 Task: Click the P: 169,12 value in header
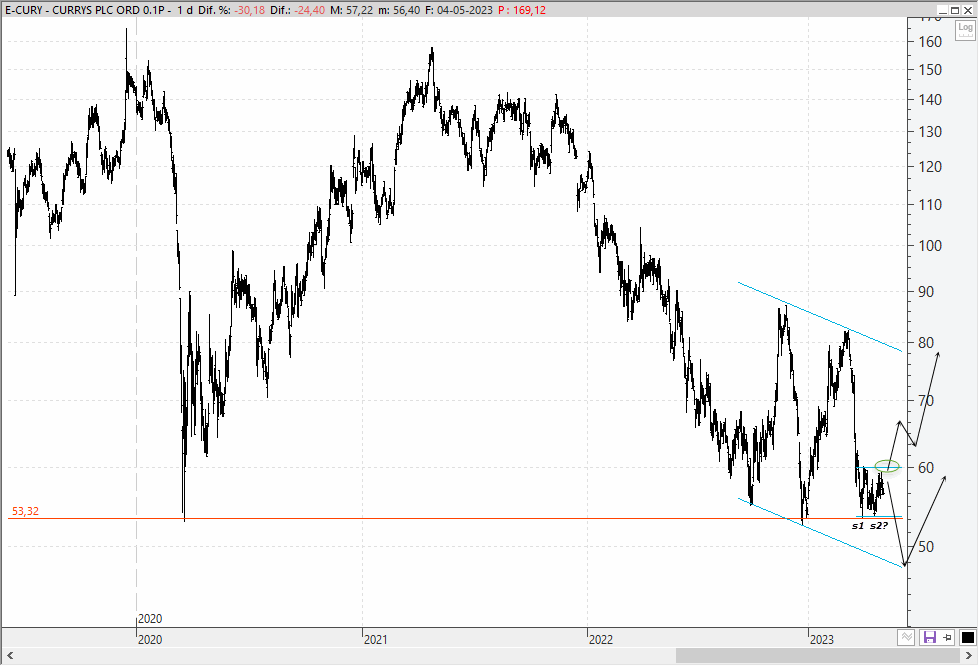click(x=522, y=10)
